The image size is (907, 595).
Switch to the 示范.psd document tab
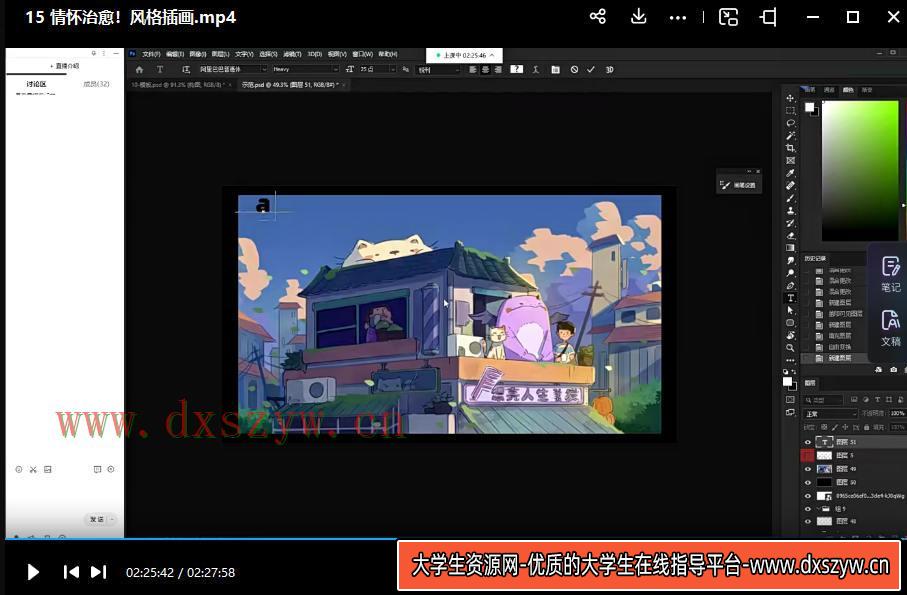[290, 85]
